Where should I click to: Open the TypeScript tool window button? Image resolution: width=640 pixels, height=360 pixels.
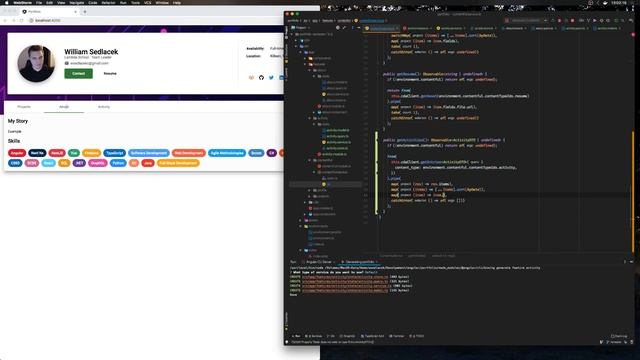click(x=373, y=336)
